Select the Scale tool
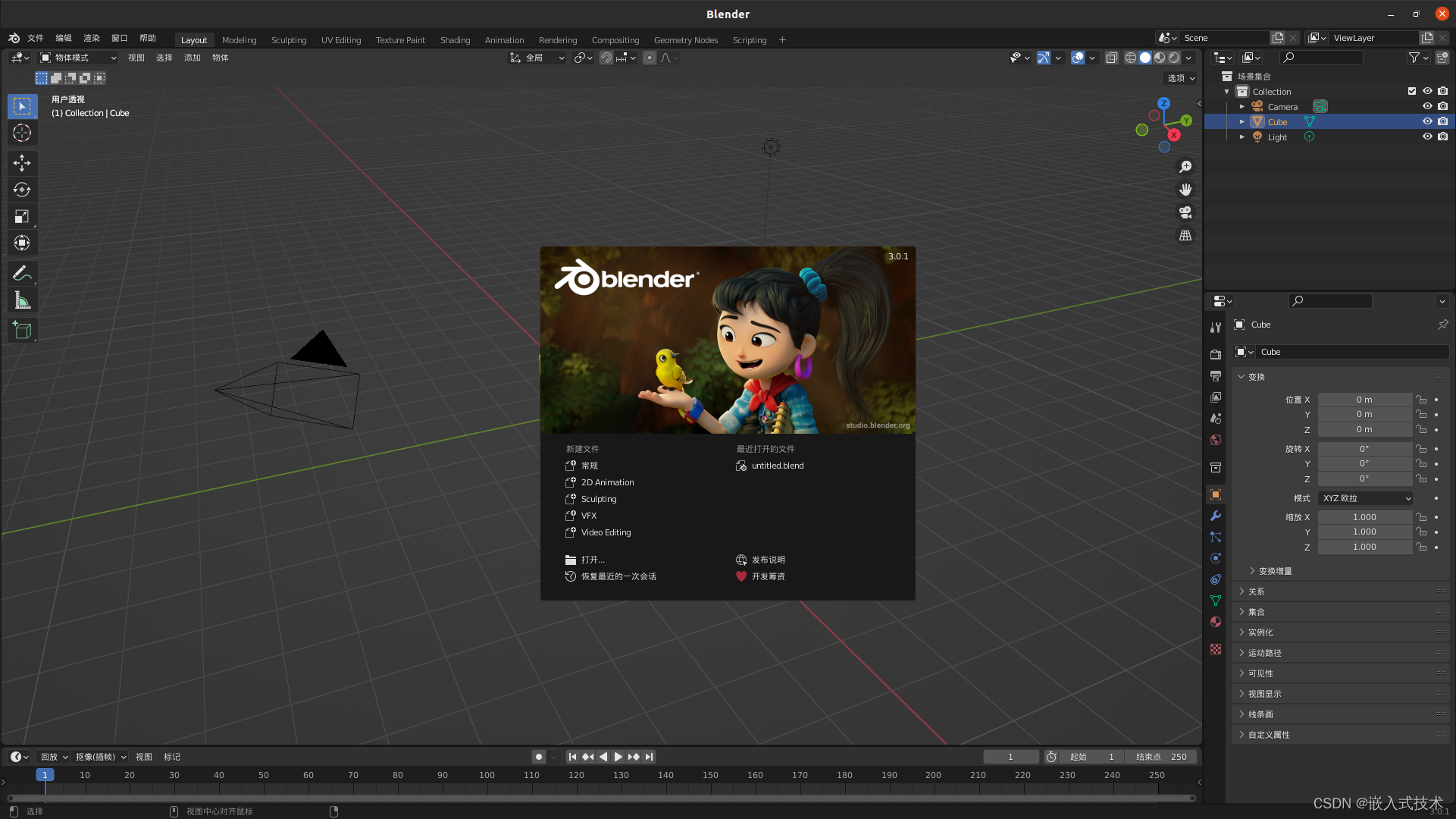 (x=22, y=217)
